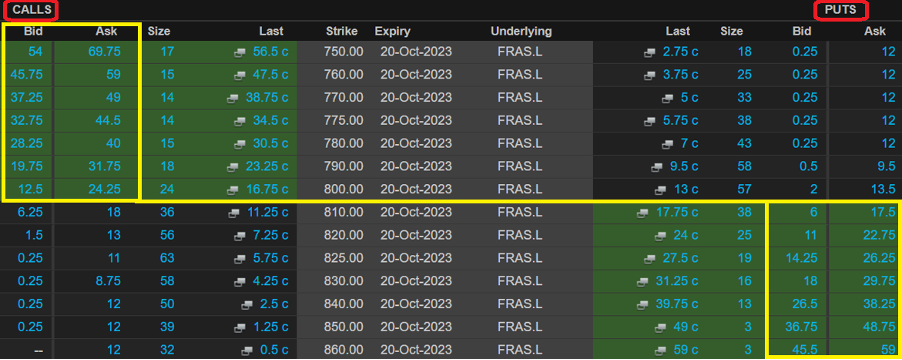Select the 750.00 strike cell

[343, 52]
